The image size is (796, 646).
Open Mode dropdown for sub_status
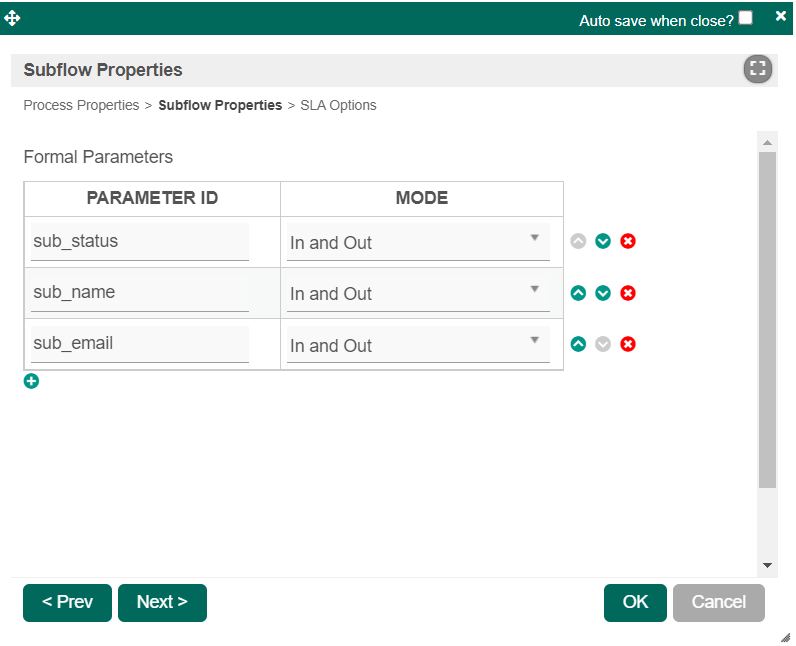[418, 242]
